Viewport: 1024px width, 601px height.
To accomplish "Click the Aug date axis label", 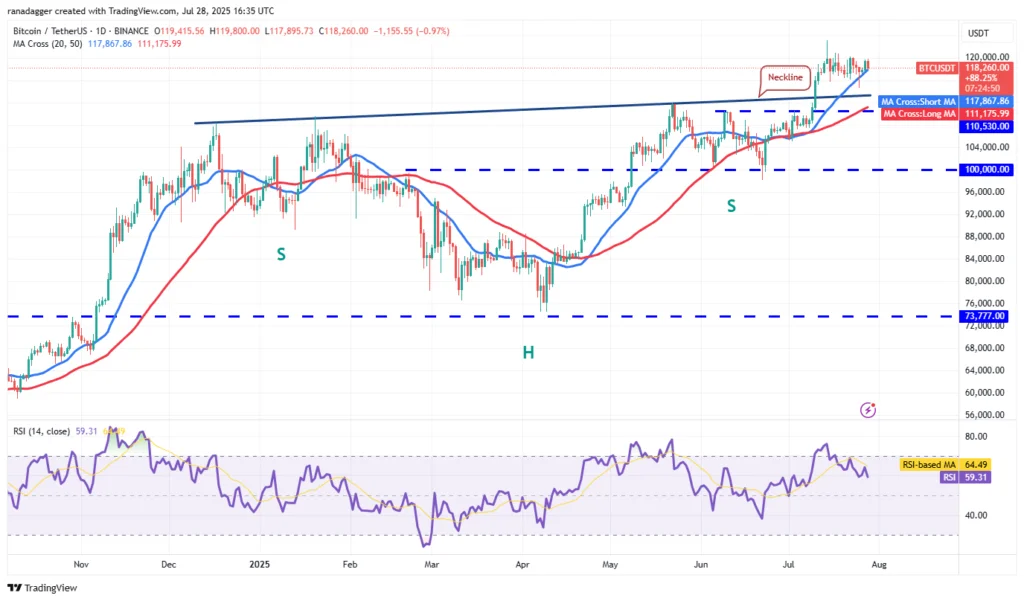I will [879, 564].
